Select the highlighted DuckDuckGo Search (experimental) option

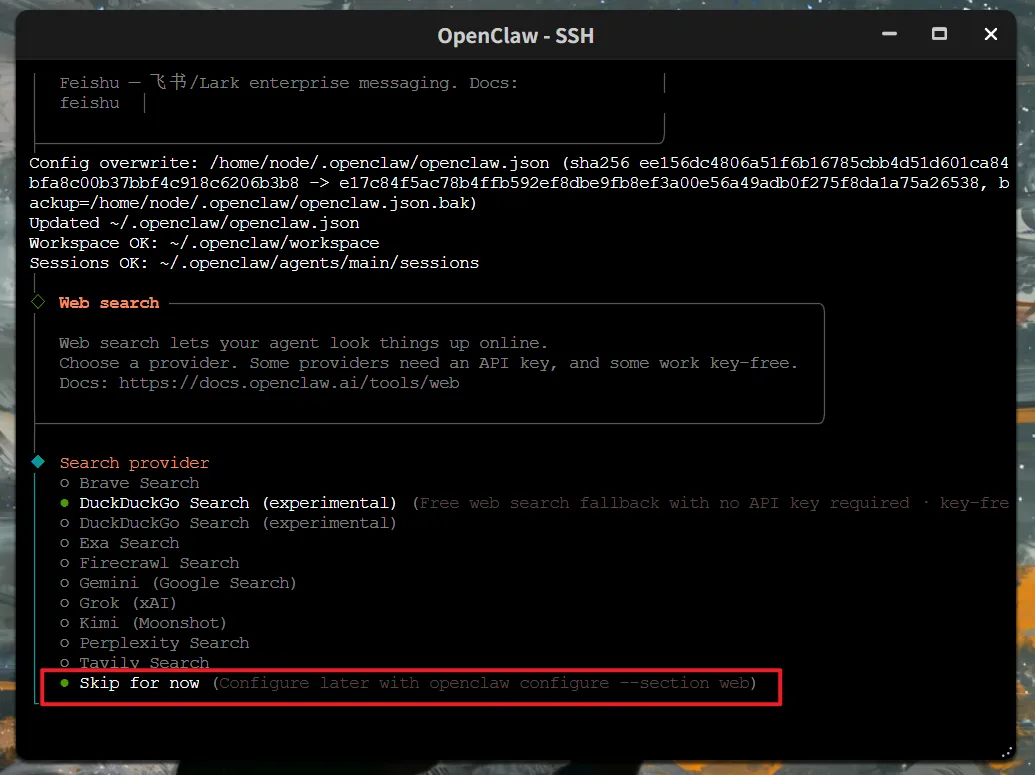(228, 503)
